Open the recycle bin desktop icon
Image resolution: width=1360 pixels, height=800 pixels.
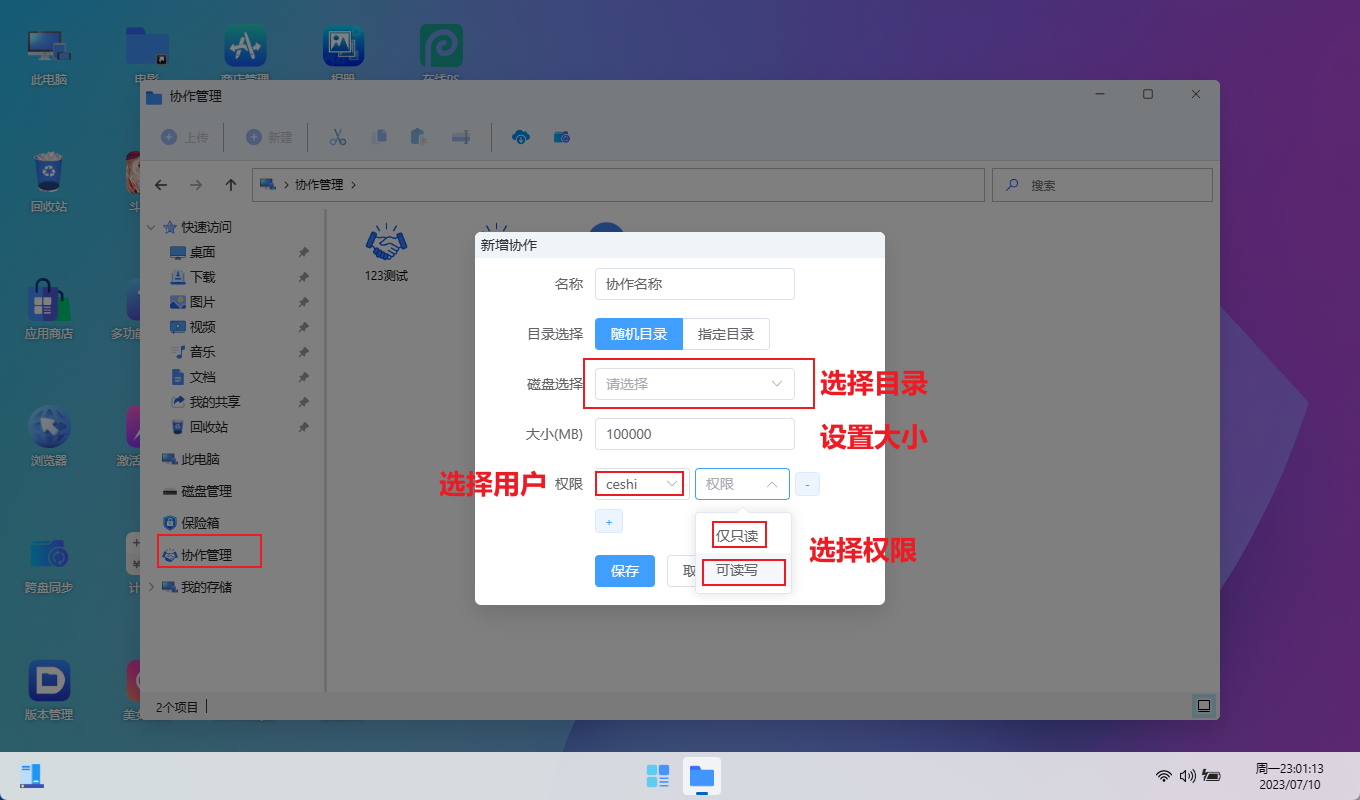(49, 182)
